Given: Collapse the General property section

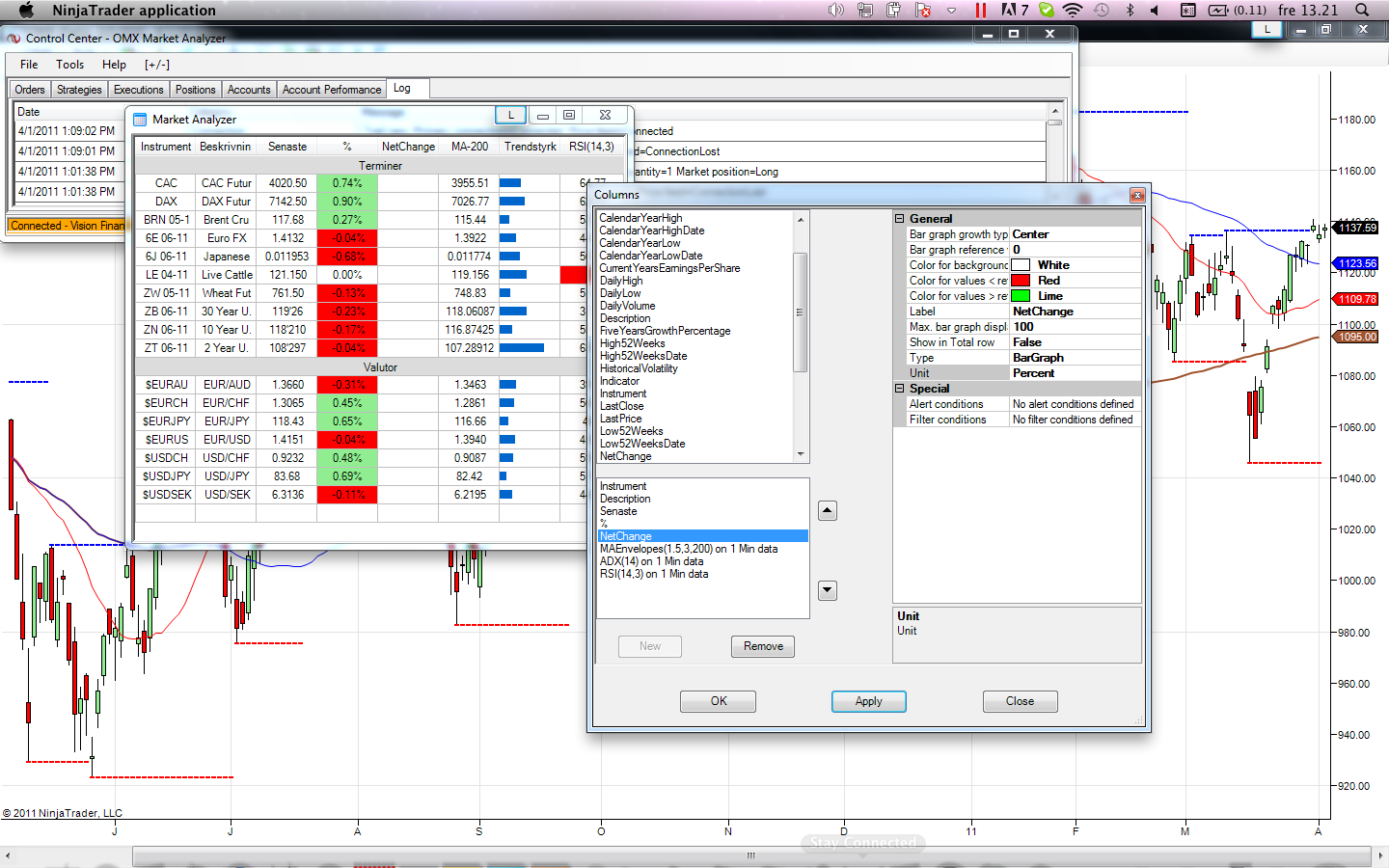Looking at the screenshot, I should pos(900,219).
